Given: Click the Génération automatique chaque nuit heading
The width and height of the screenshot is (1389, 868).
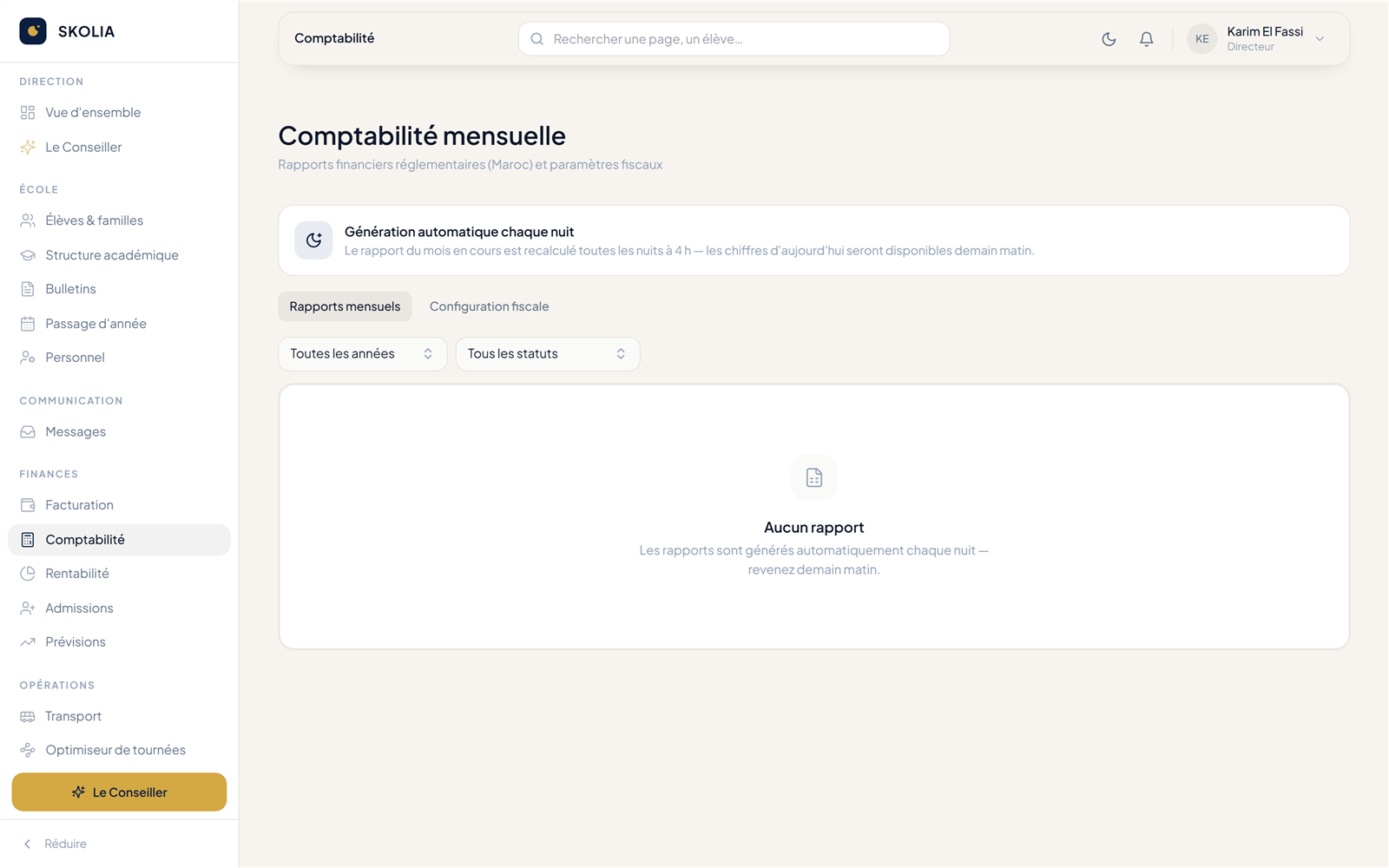Looking at the screenshot, I should point(459,232).
